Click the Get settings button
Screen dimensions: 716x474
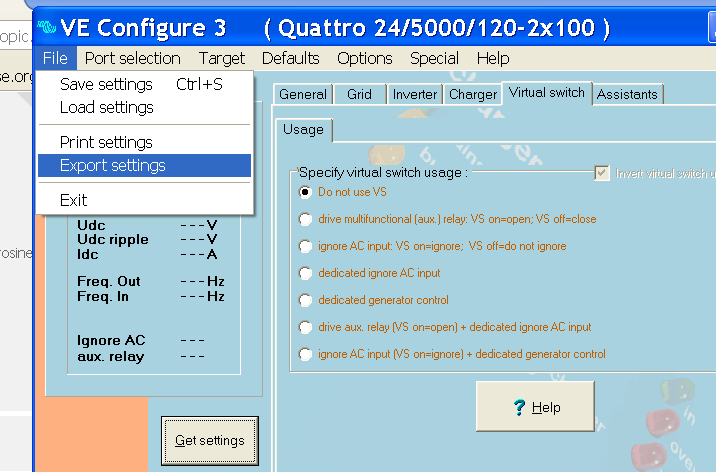coord(210,441)
